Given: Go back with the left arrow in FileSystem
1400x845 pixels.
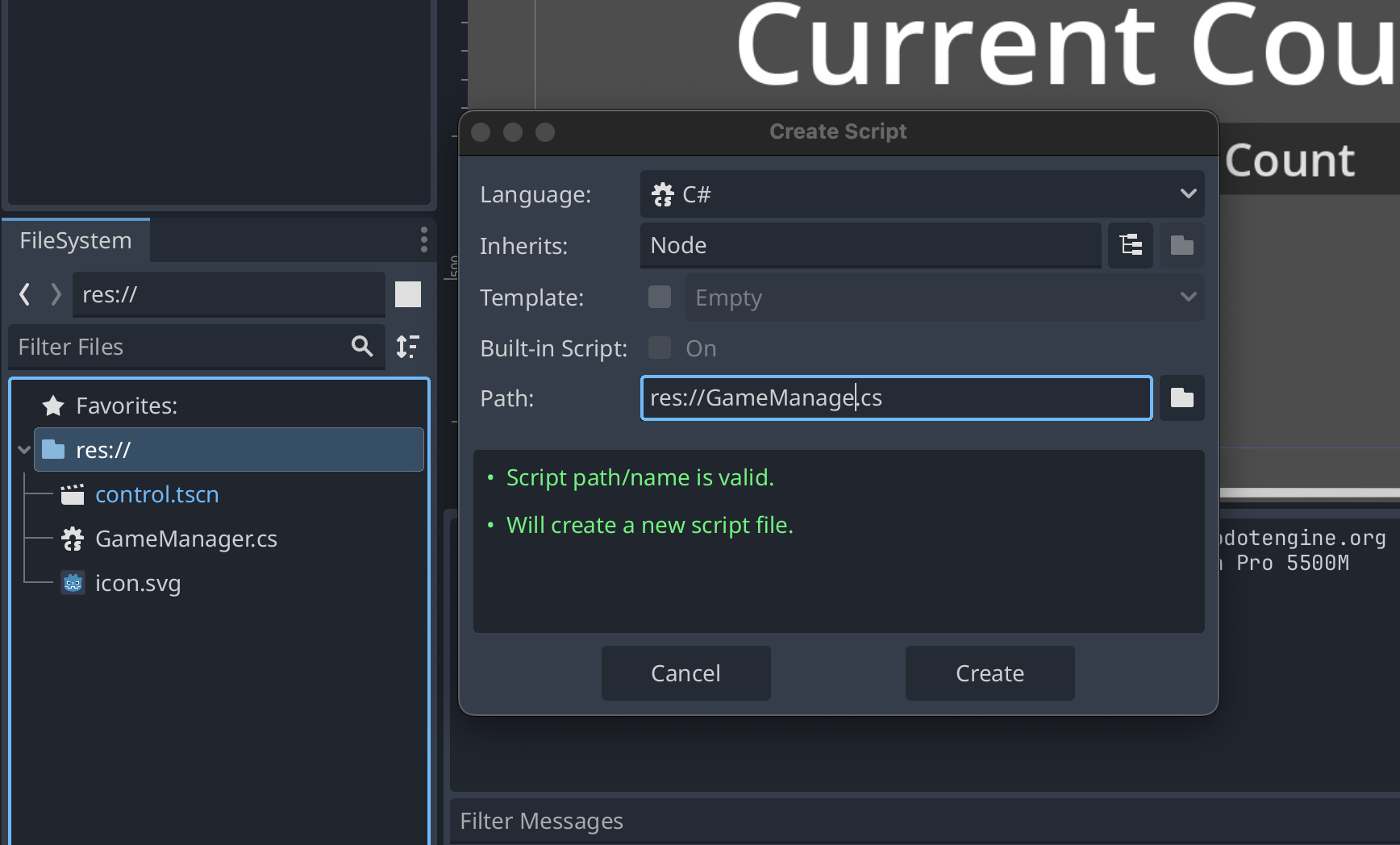Looking at the screenshot, I should coord(25,294).
